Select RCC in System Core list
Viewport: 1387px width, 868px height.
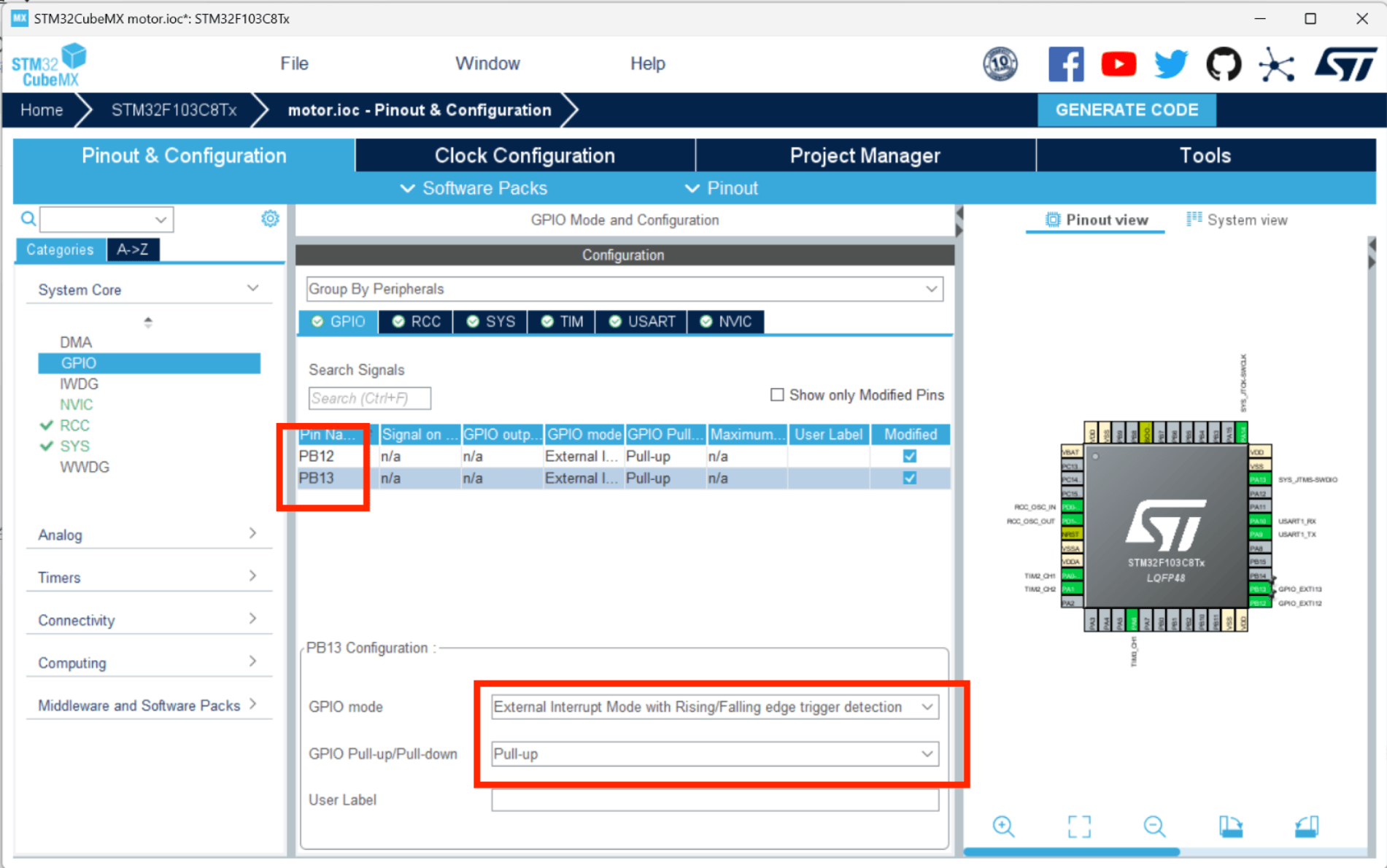click(74, 425)
